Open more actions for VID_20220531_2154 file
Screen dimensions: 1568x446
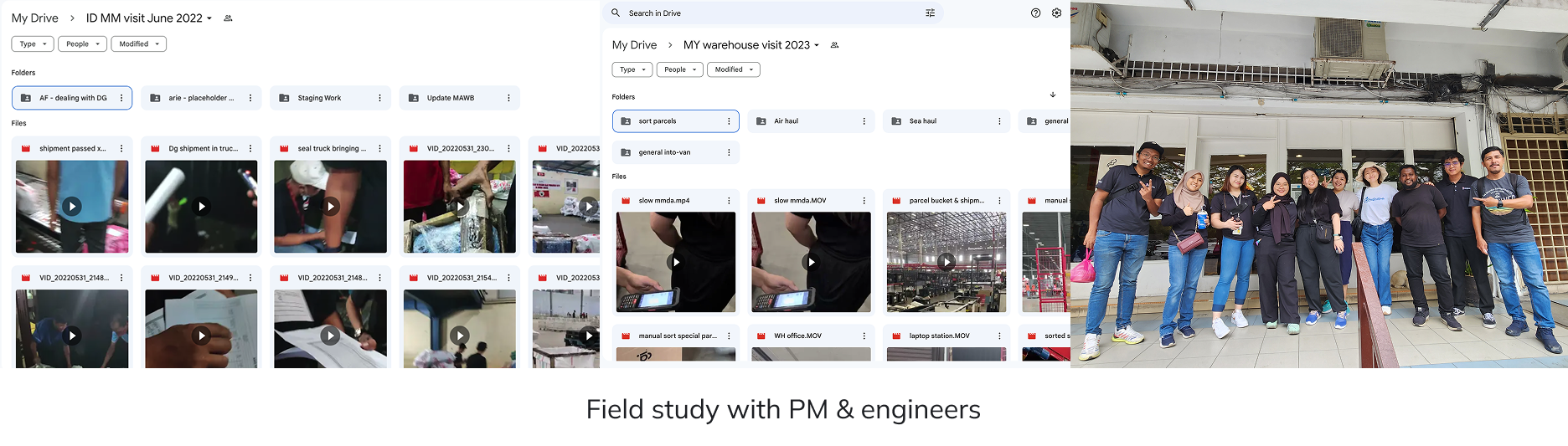[508, 278]
